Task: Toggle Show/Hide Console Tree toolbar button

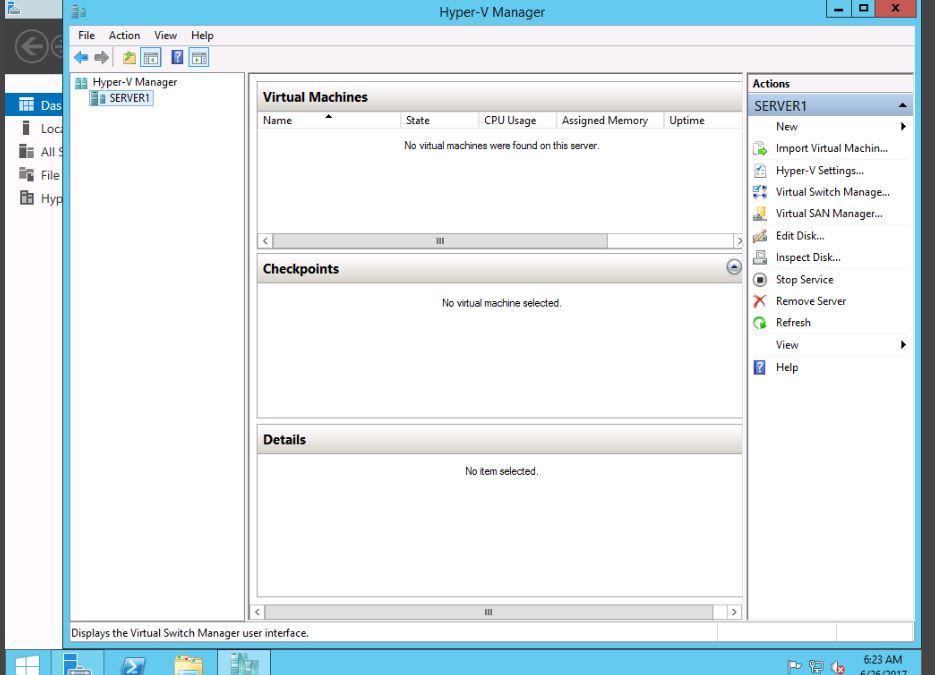Action: pyautogui.click(x=151, y=58)
